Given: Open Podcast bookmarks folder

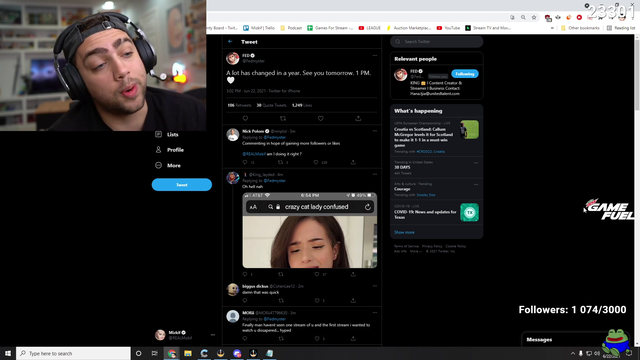Looking at the screenshot, I should [x=291, y=28].
